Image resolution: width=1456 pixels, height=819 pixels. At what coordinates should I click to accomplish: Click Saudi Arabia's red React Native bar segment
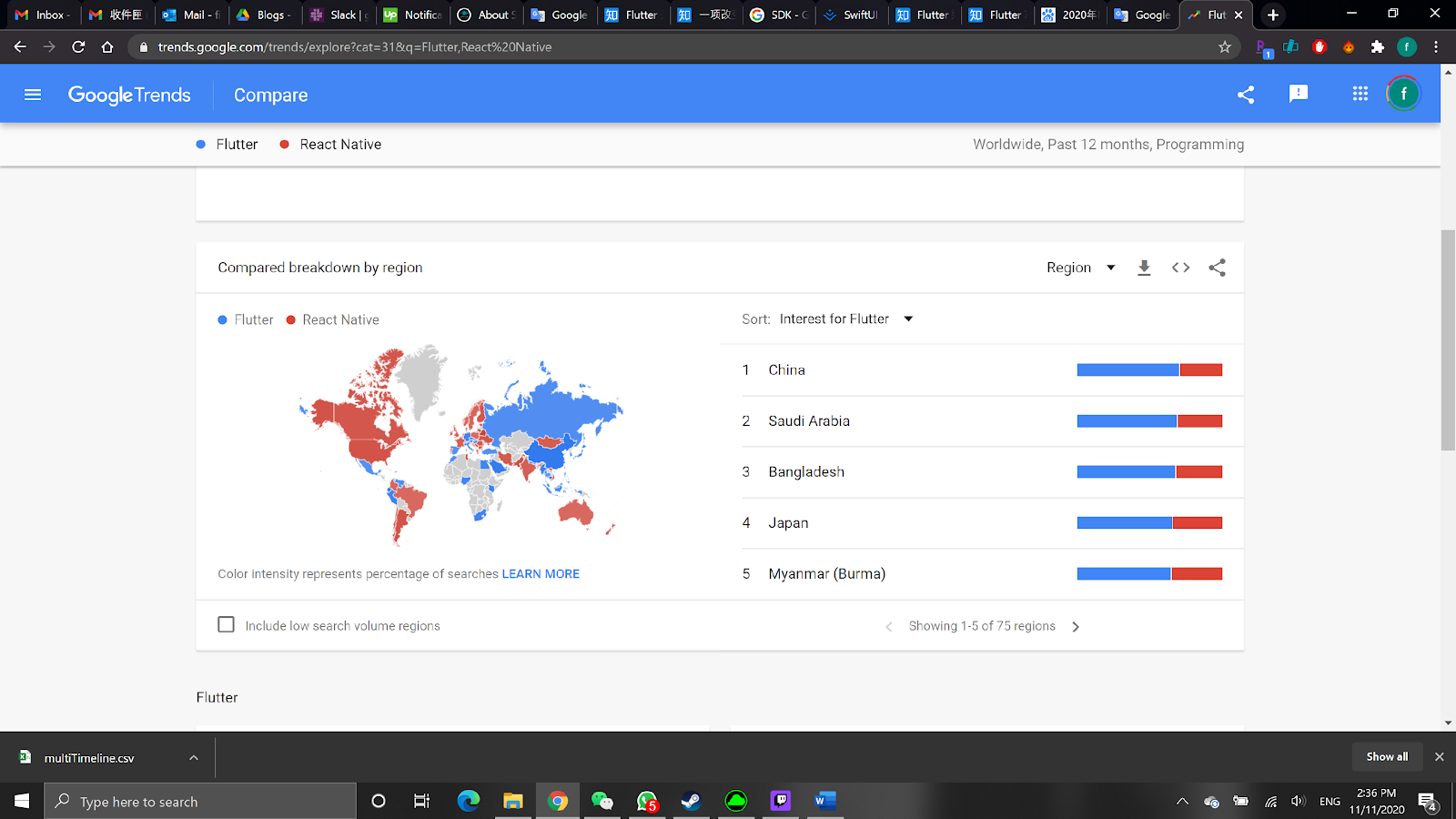pos(1200,421)
